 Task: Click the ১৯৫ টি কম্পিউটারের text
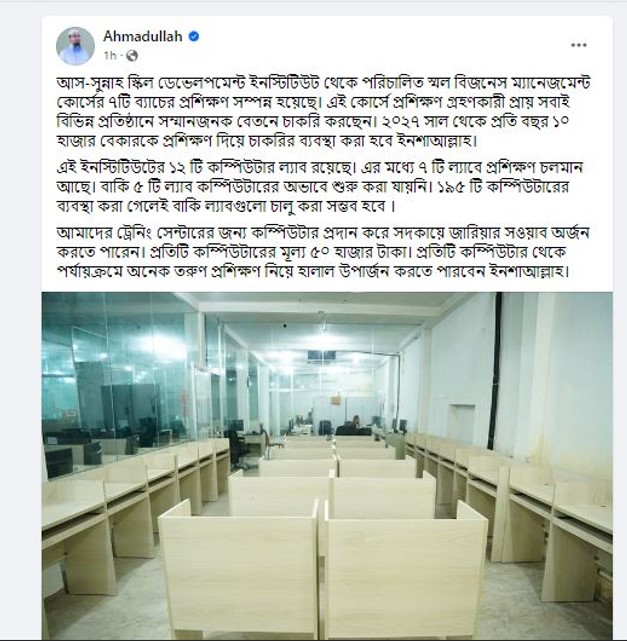(x=503, y=187)
